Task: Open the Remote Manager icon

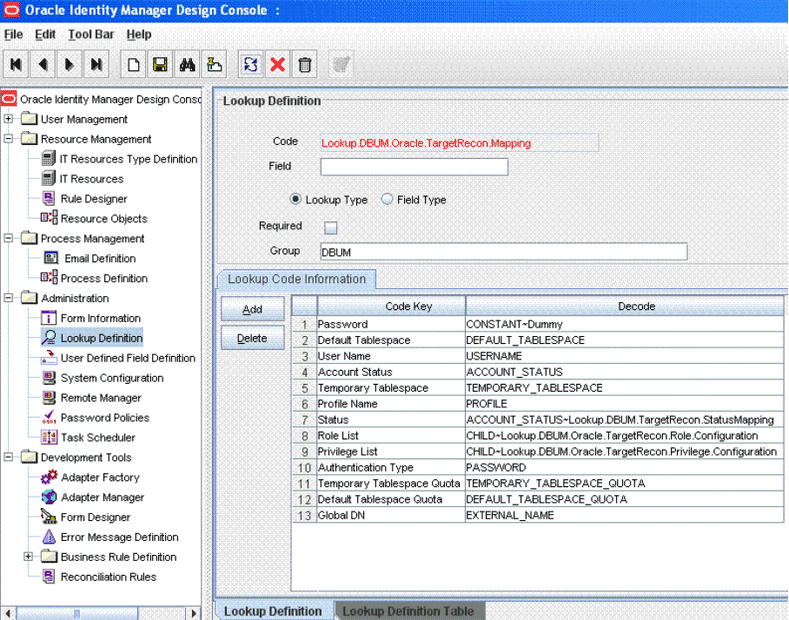Action: coord(49,398)
